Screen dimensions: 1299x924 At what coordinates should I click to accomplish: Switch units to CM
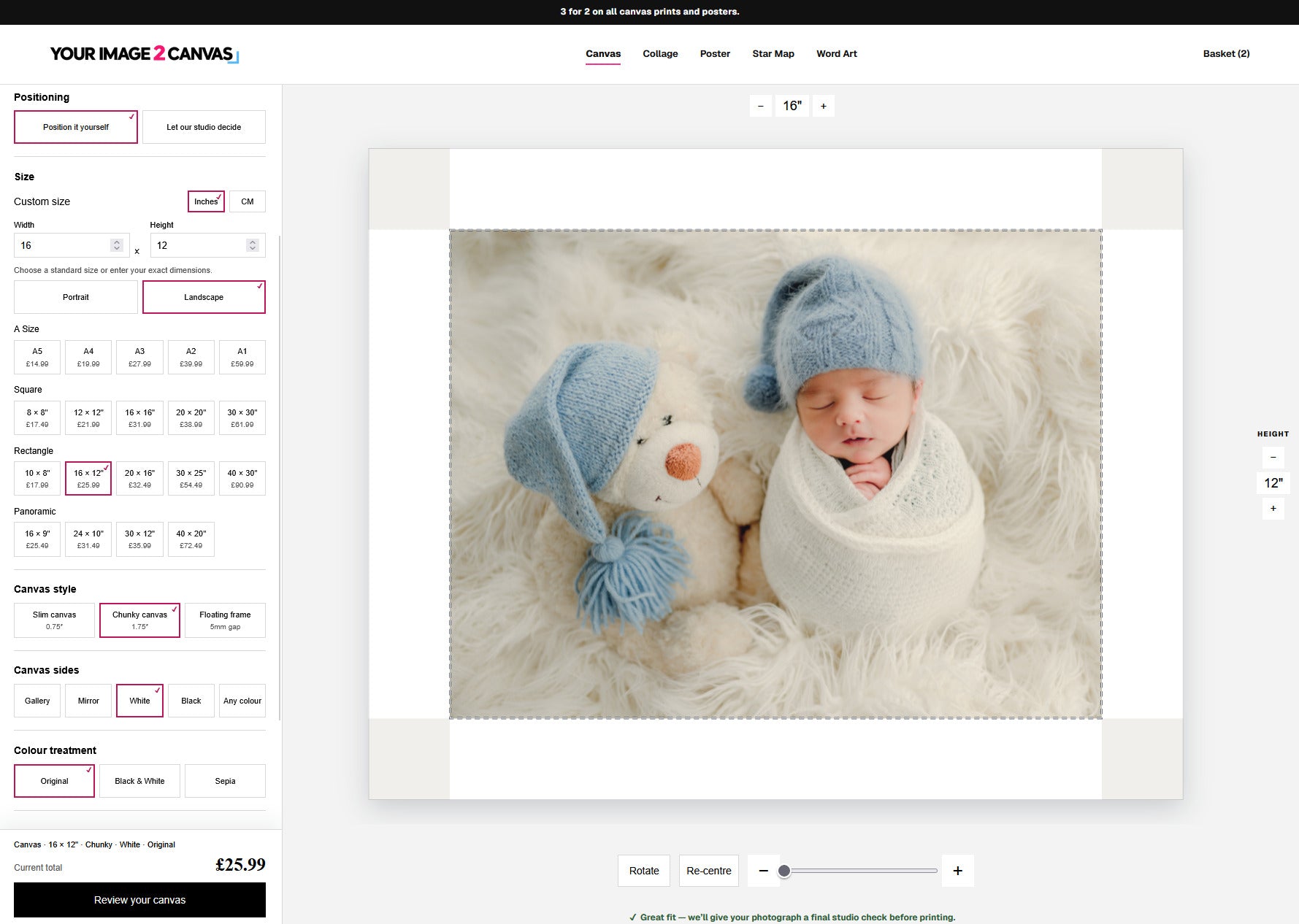248,201
